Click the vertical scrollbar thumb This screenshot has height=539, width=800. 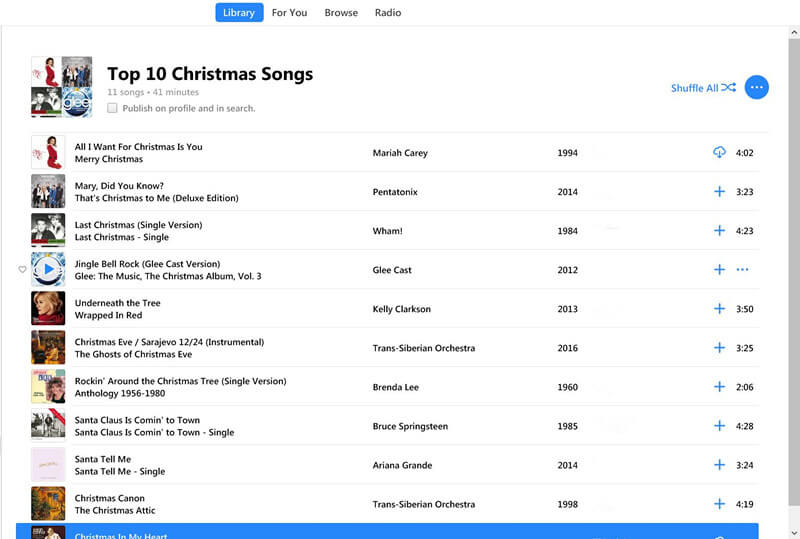tap(794, 271)
